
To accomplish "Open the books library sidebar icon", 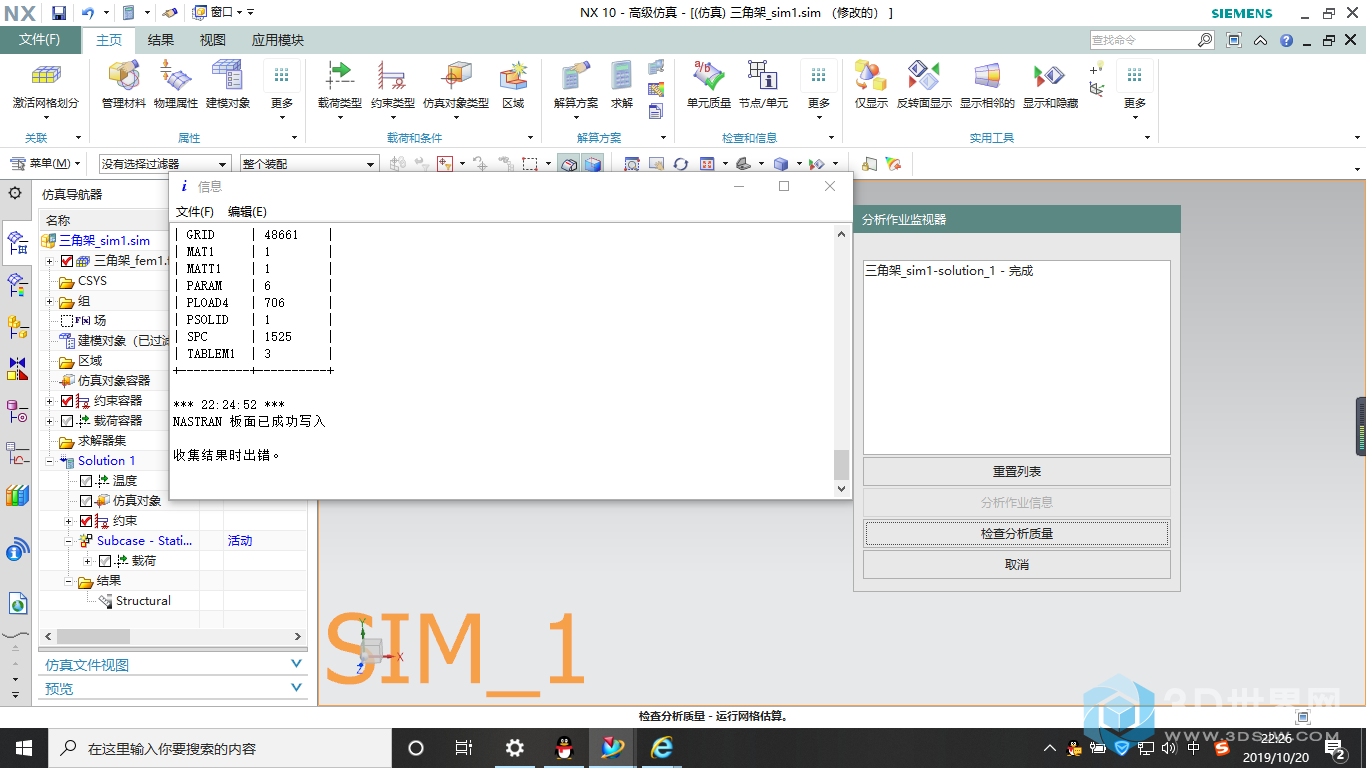I will point(17,495).
